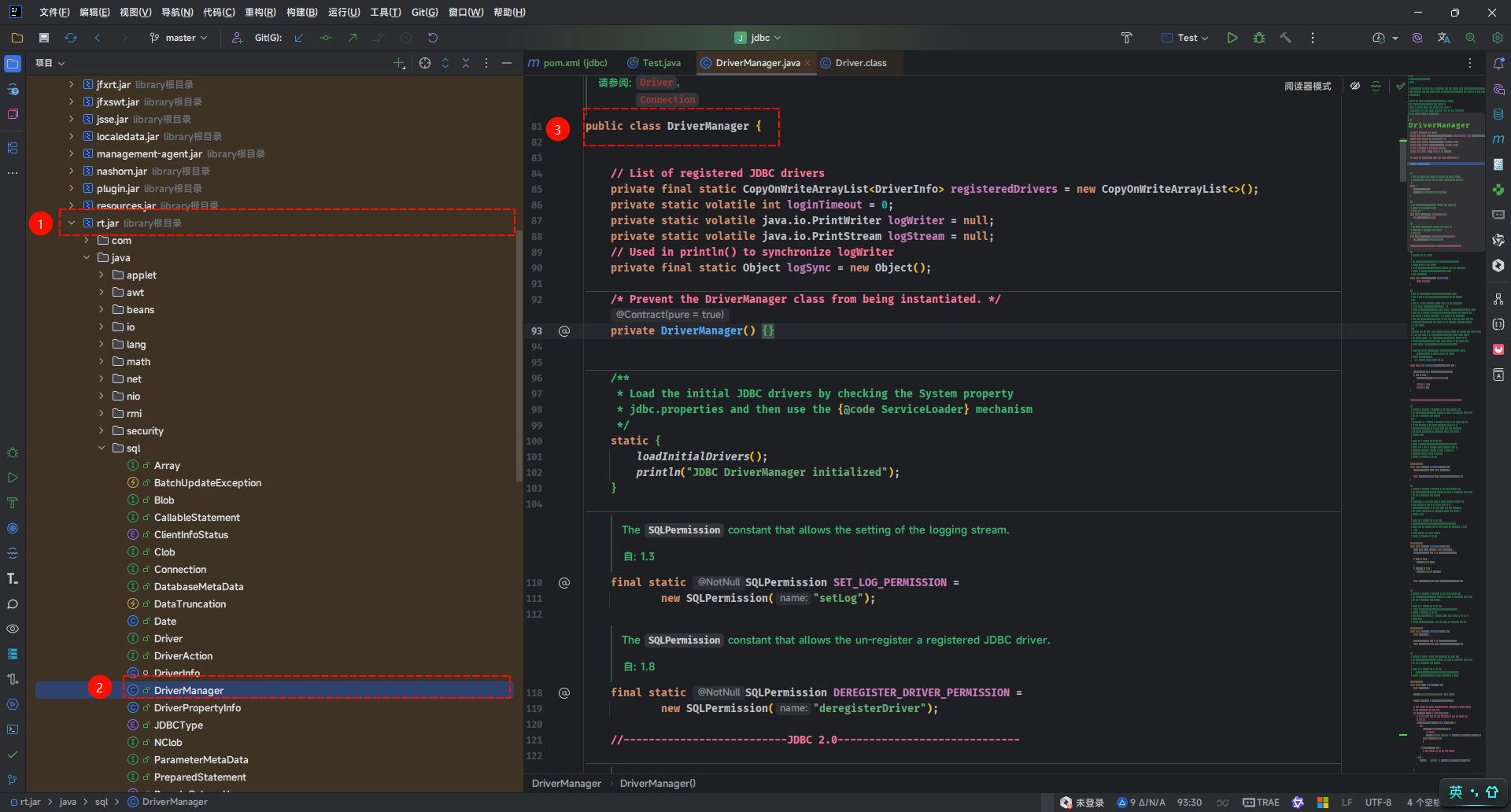Click the 阅读器模式 button label
Screen dimensions: 1511x812
pyautogui.click(x=1307, y=87)
